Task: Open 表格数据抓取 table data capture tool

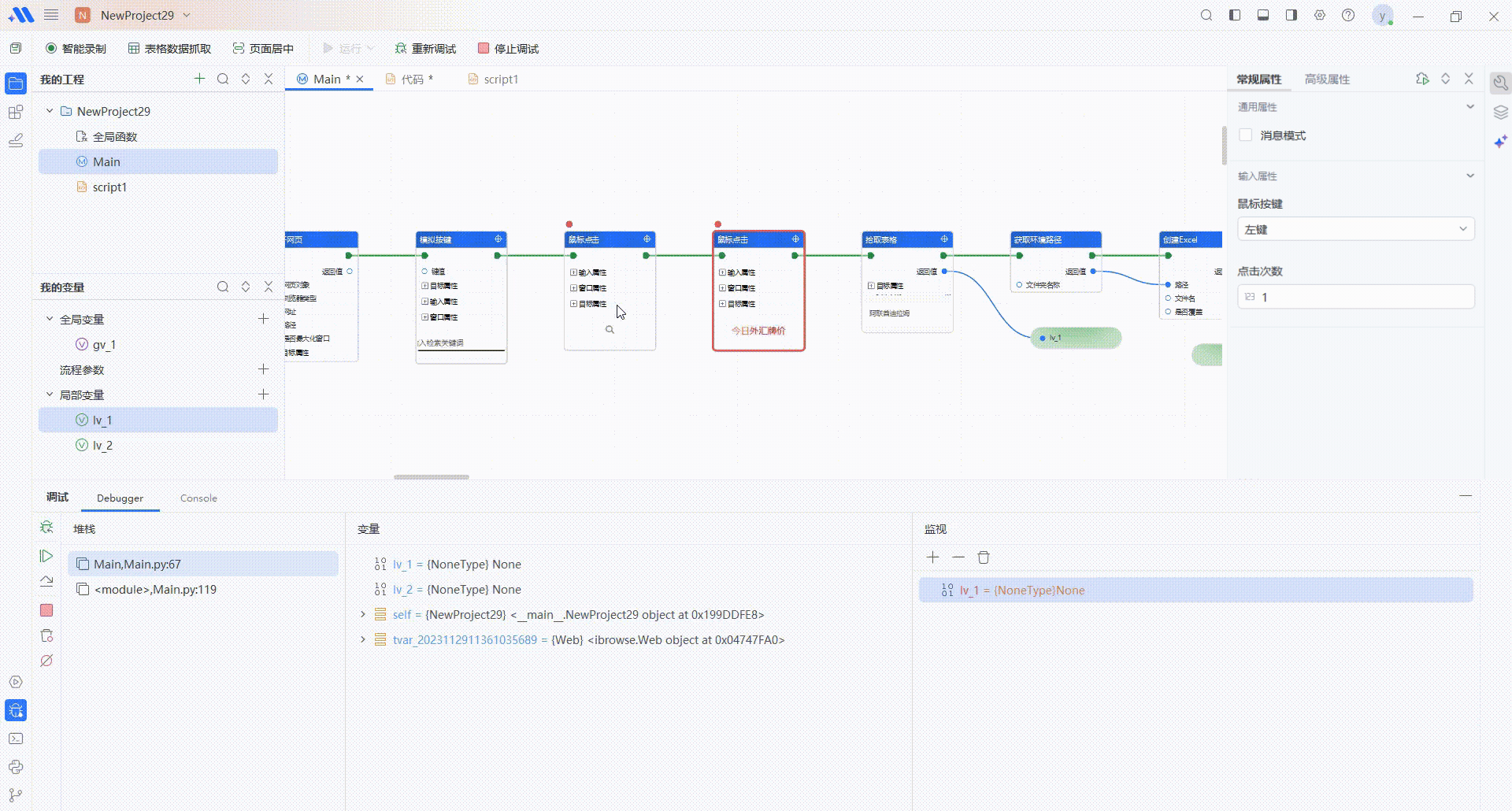Action: point(169,49)
